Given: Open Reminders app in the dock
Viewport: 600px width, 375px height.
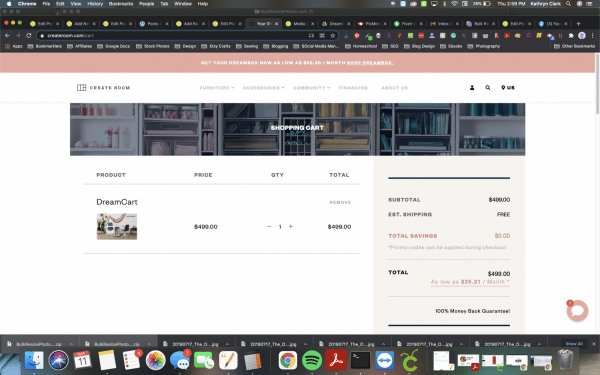Looking at the screenshot, I should (x=131, y=360).
